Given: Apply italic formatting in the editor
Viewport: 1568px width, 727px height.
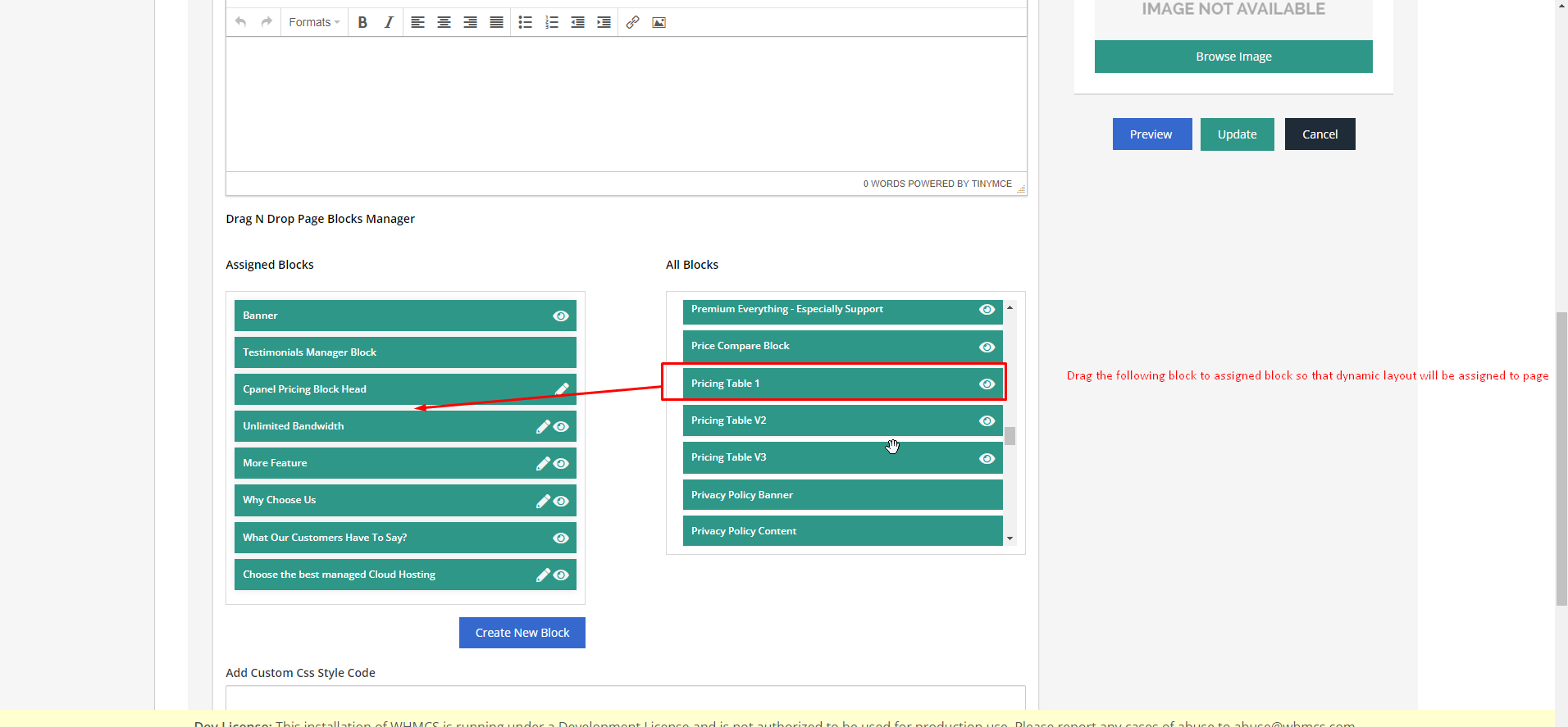Looking at the screenshot, I should 389,22.
